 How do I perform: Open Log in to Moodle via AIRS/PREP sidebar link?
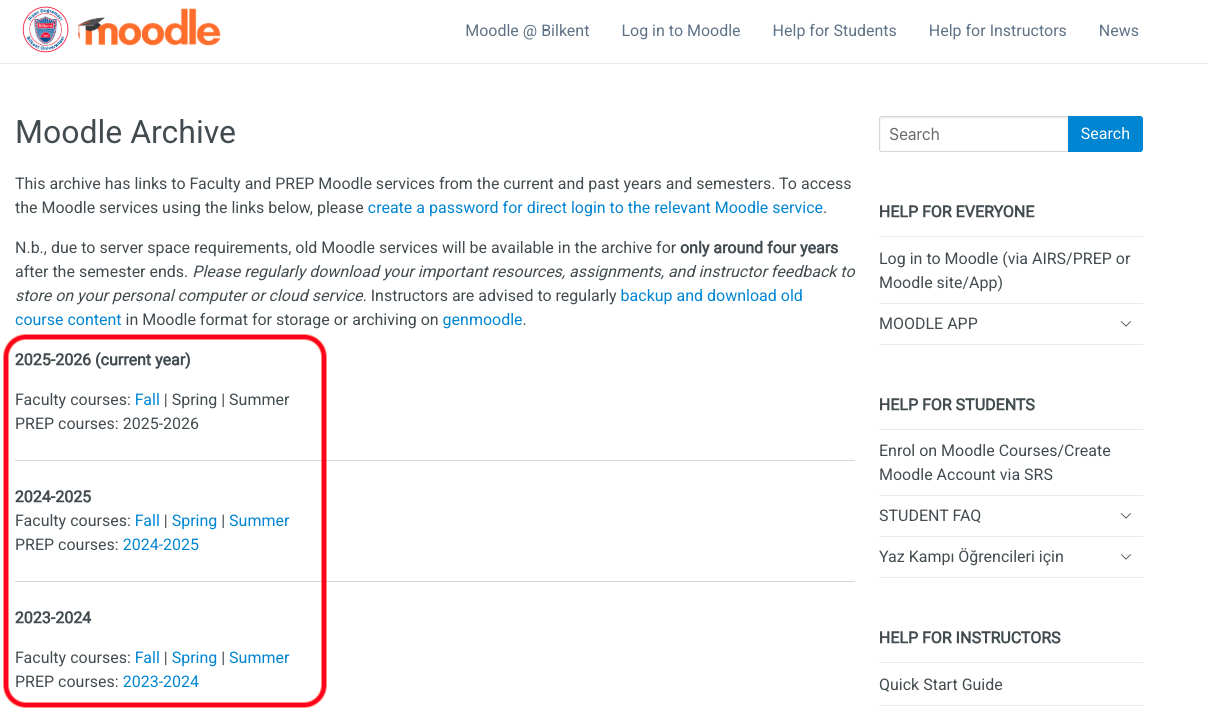(x=1005, y=271)
